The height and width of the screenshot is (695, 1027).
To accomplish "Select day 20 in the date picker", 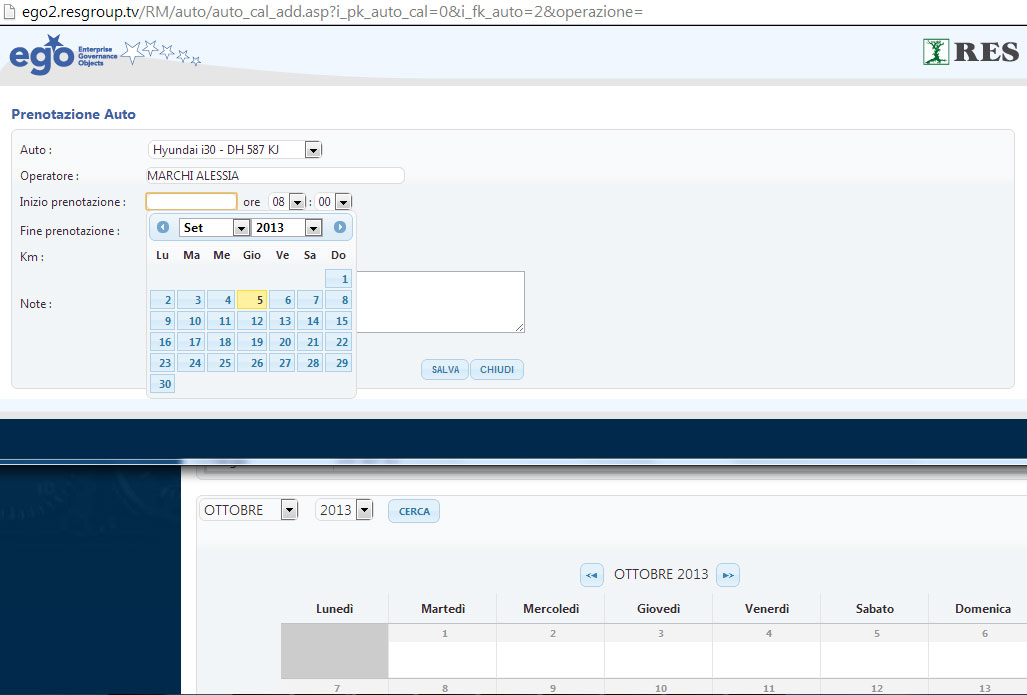I will [282, 341].
